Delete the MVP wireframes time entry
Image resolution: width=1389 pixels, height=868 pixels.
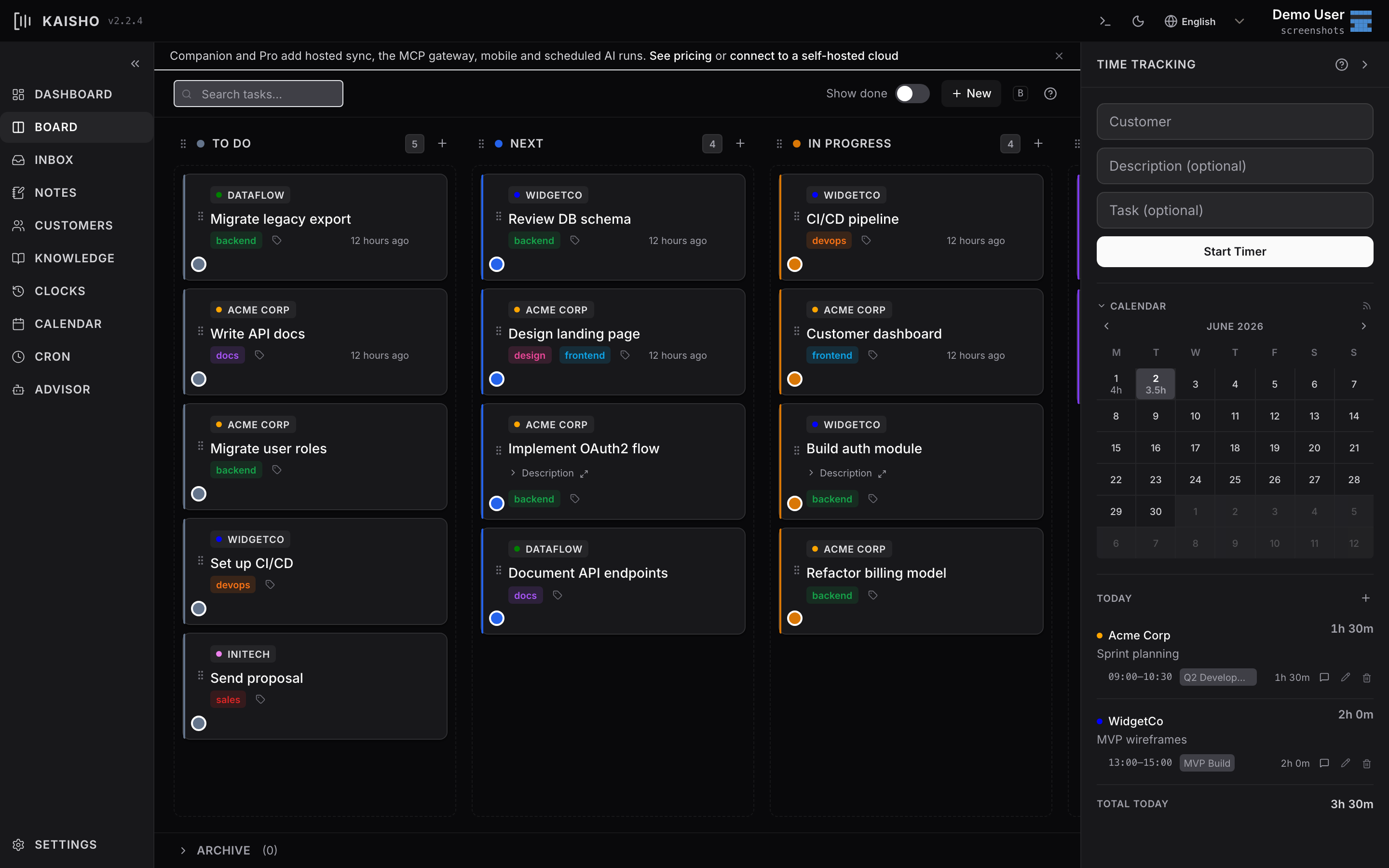point(1367,763)
